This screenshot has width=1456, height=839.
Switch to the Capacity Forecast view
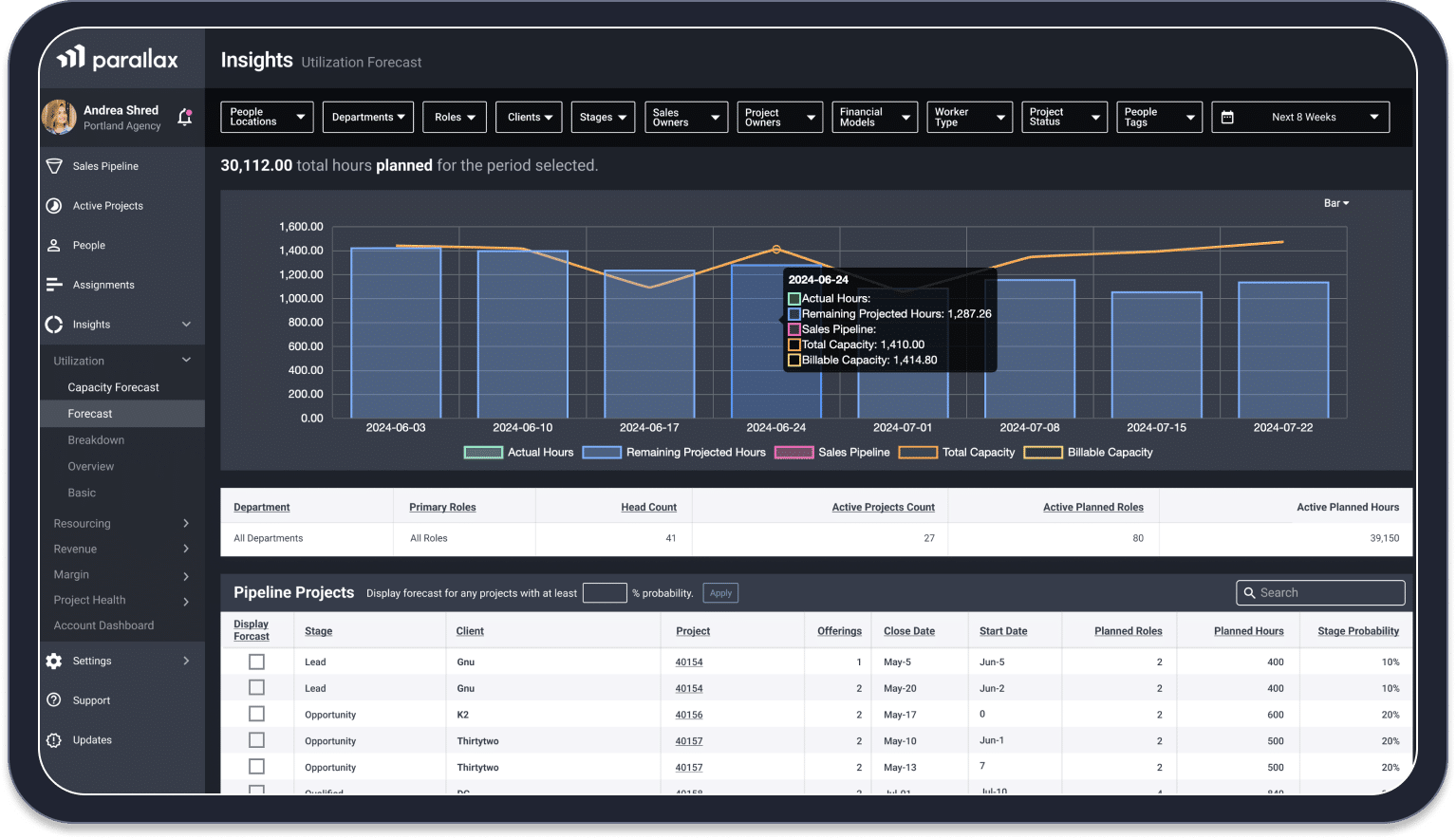[112, 386]
